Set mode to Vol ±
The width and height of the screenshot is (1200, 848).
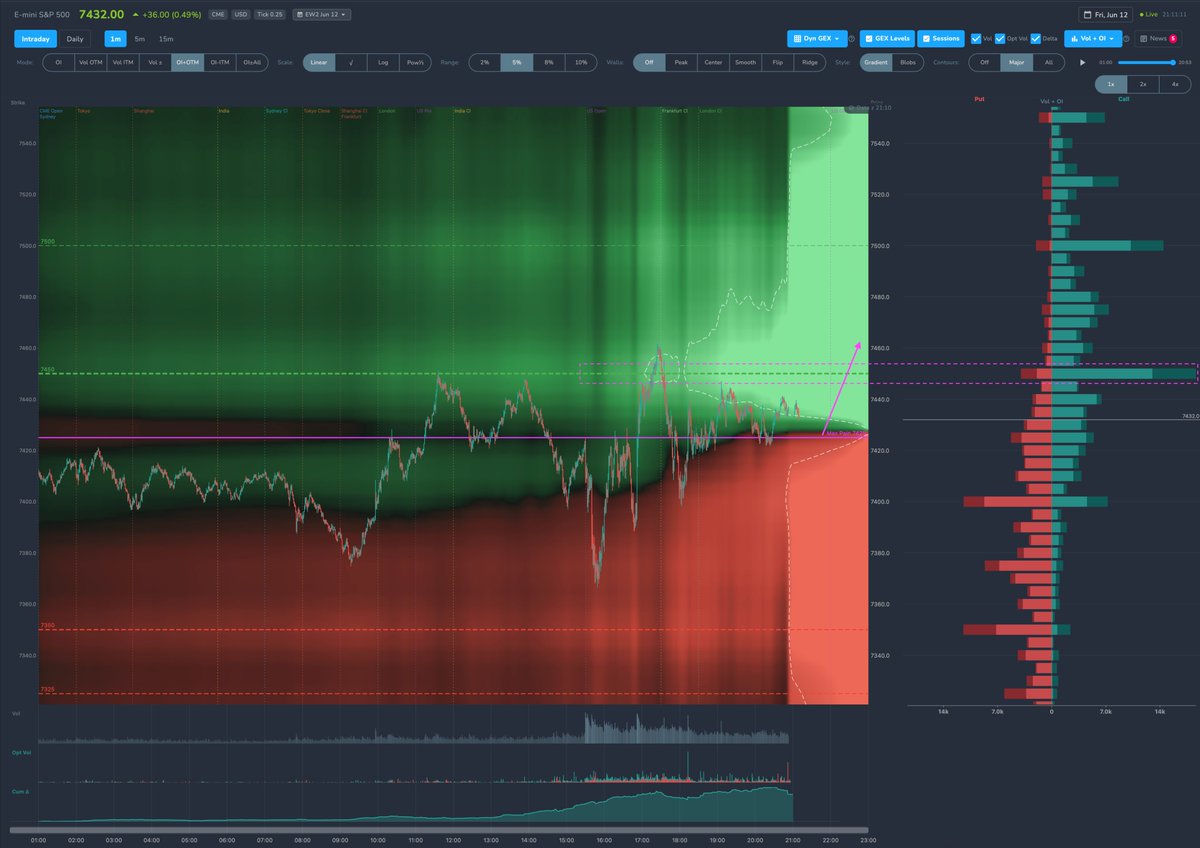tap(155, 62)
